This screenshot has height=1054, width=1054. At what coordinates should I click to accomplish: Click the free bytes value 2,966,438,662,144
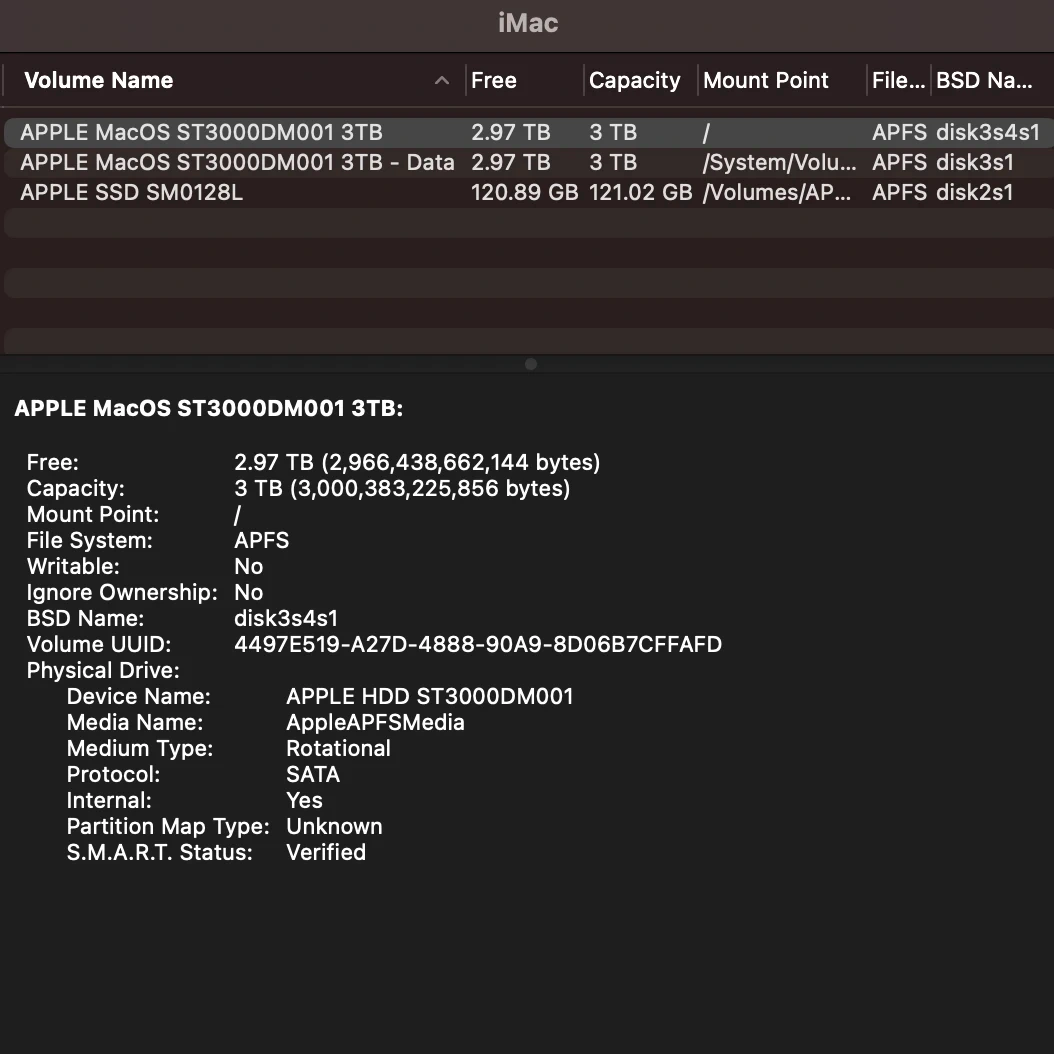pyautogui.click(x=460, y=462)
